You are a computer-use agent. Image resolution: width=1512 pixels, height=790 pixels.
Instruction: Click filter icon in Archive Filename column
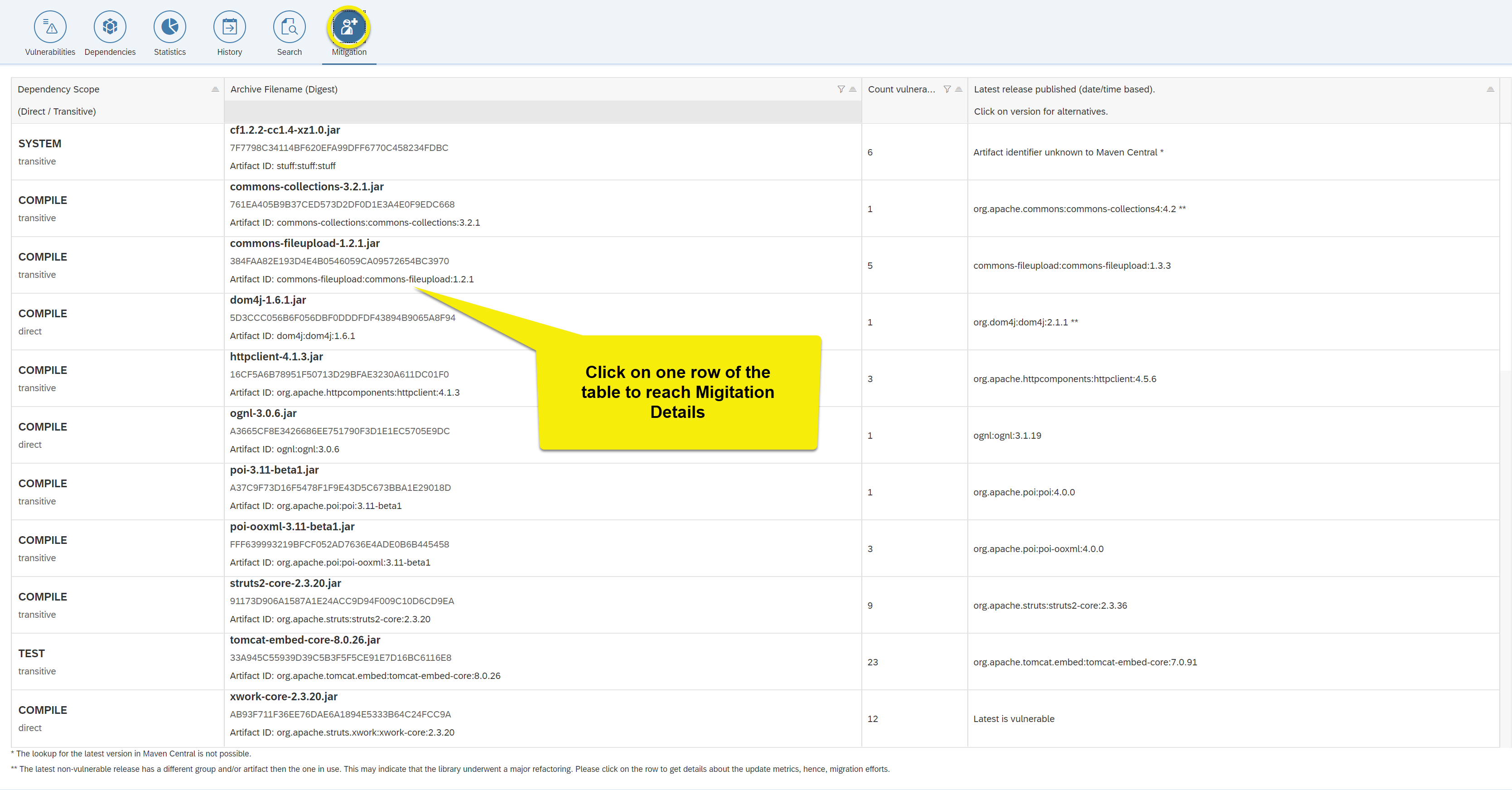(841, 89)
